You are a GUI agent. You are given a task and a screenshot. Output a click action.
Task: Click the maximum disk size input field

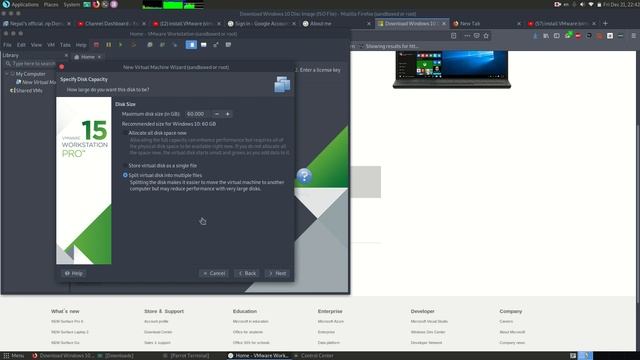coord(197,114)
